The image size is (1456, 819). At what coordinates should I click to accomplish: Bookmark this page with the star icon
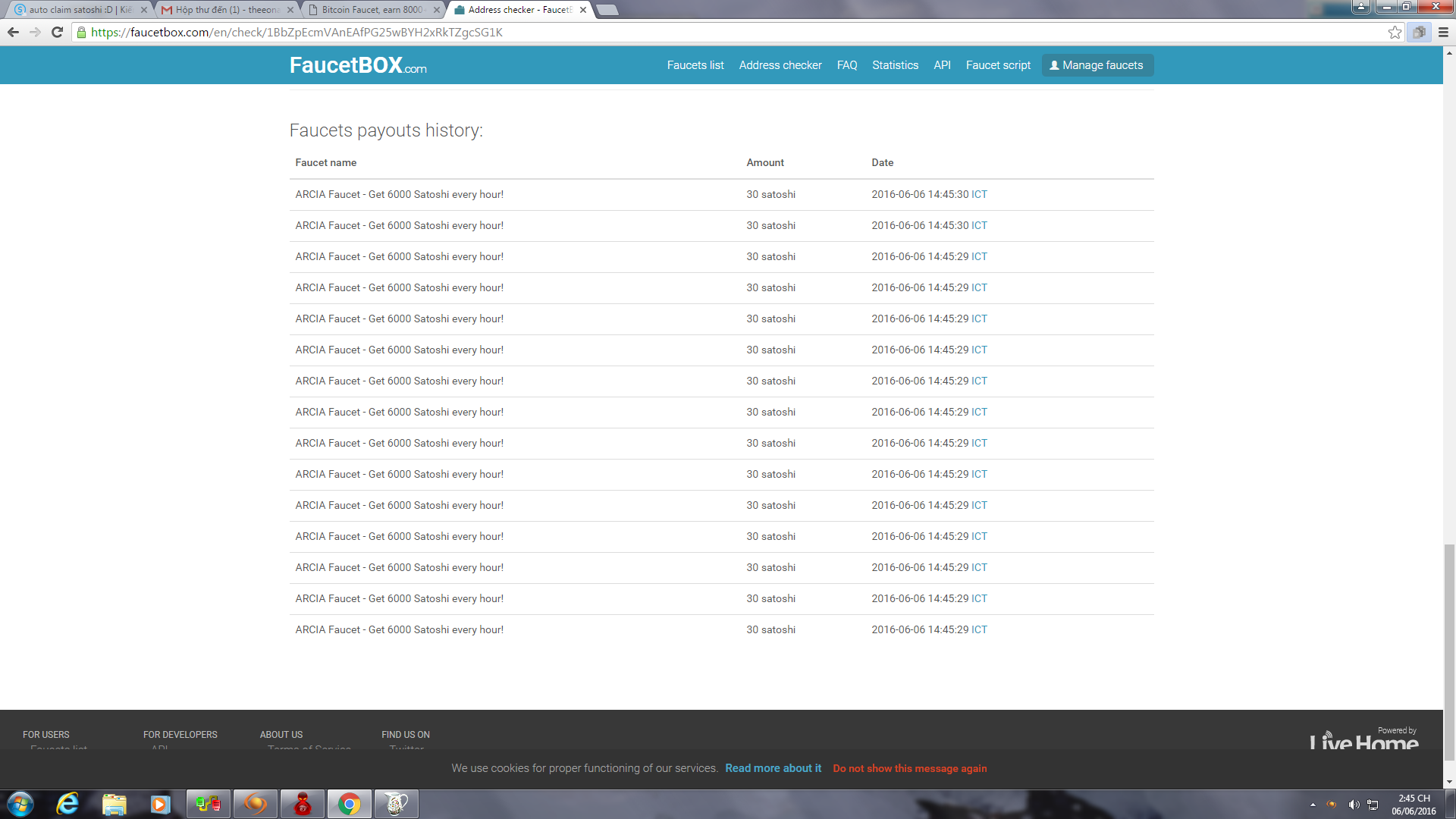point(1395,32)
